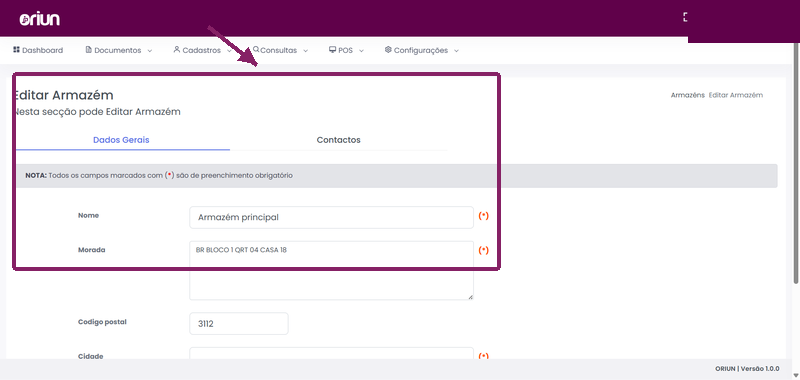
Task: Click the 'Editar Armazém' page heading
Action: 63,95
